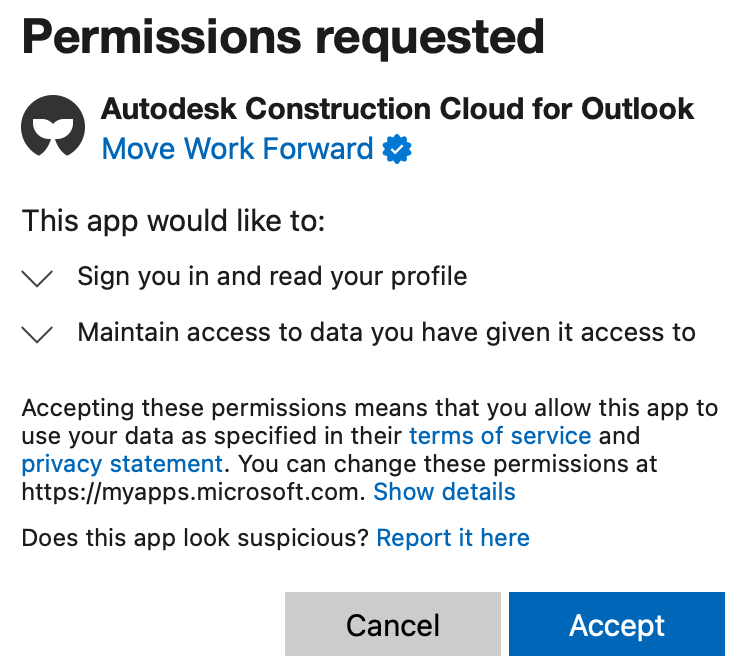Open the privacy statement link
The height and width of the screenshot is (672, 742).
[121, 464]
